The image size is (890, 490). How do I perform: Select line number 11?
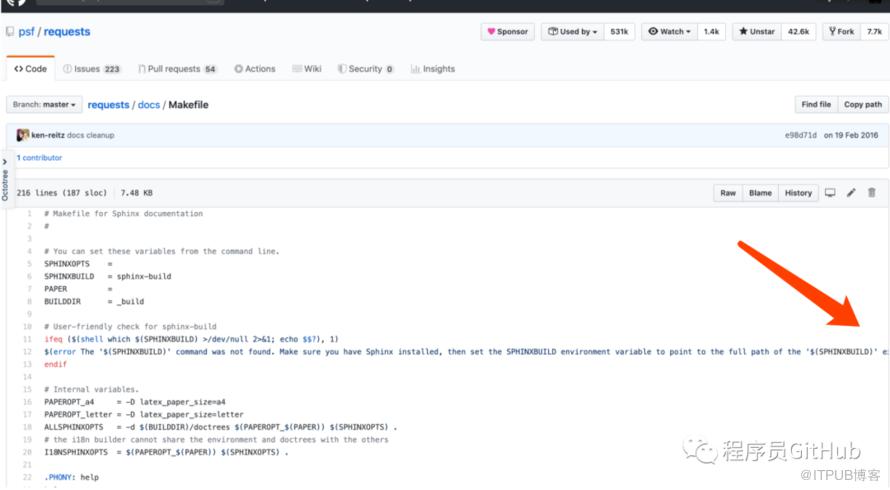[x=27, y=339]
